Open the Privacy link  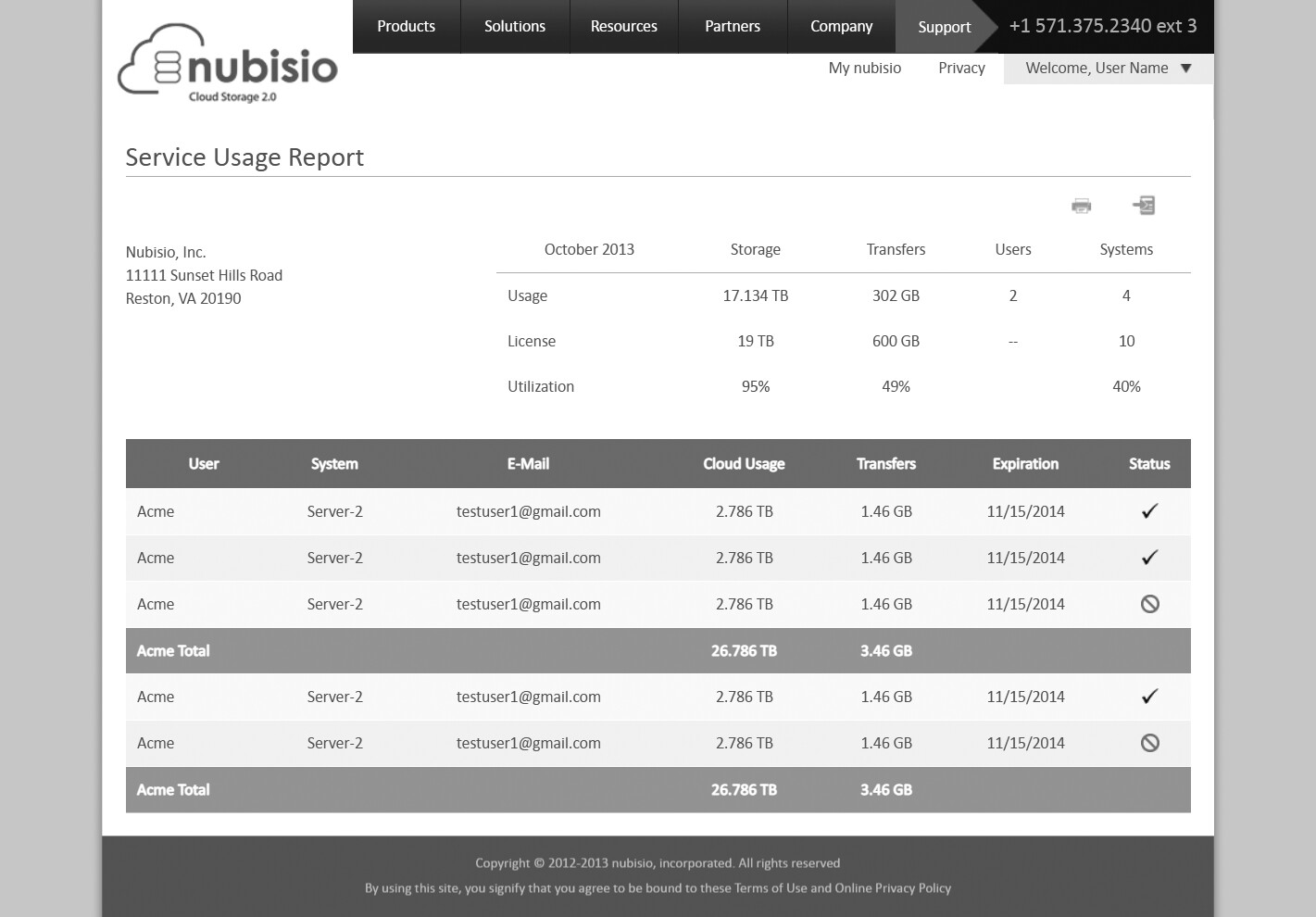[x=961, y=69]
